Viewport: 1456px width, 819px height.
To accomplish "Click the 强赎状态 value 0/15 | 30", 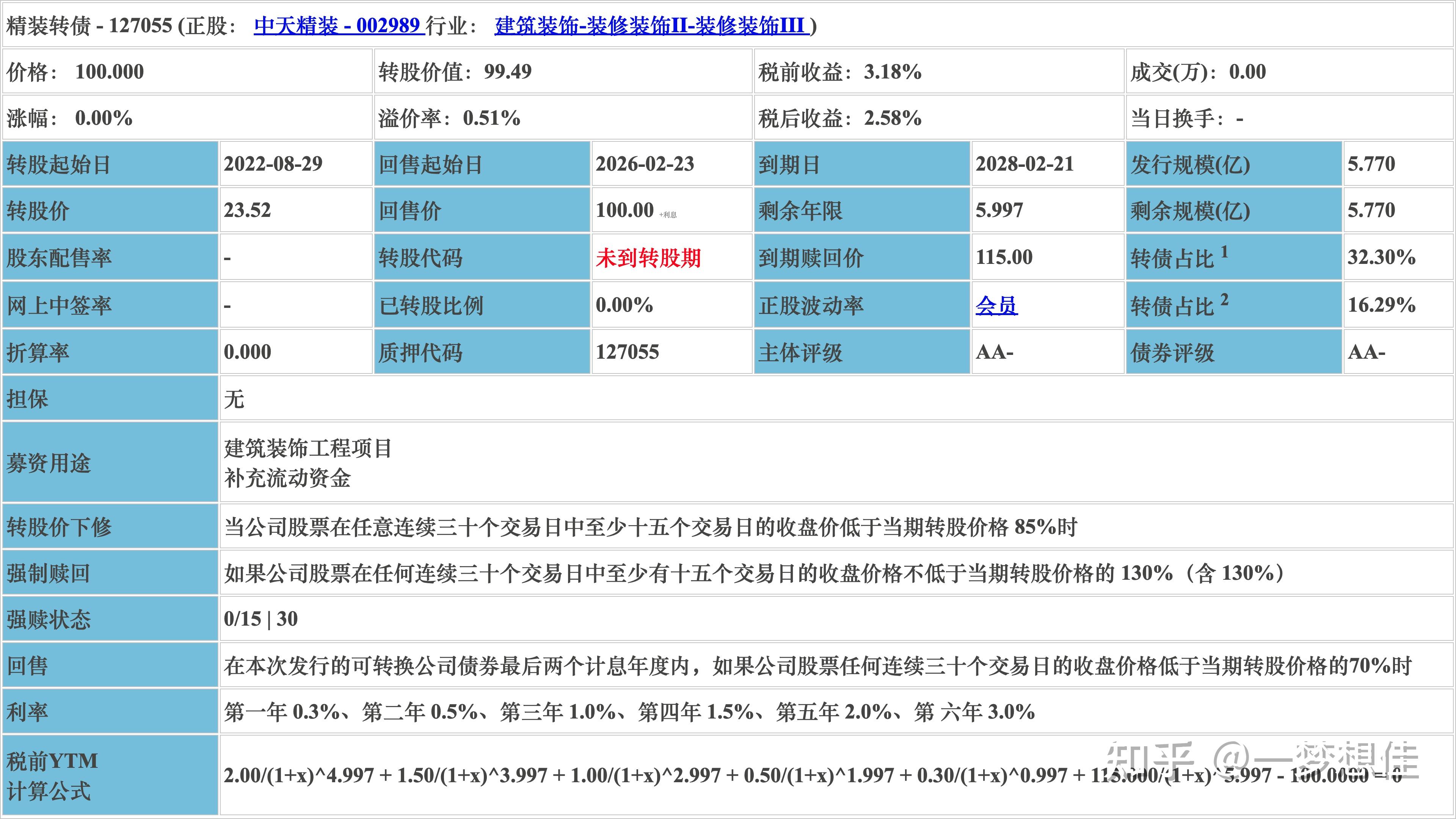I will click(x=260, y=619).
